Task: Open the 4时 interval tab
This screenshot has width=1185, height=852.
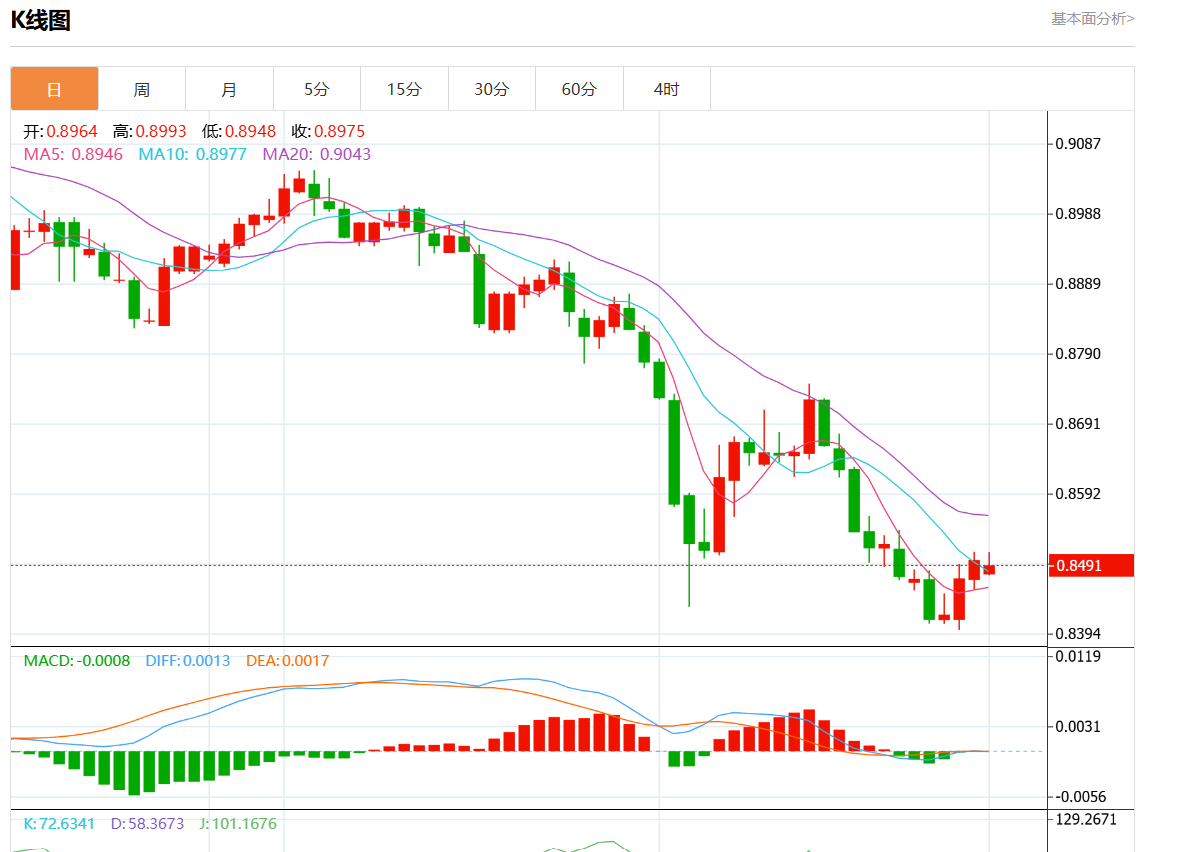Action: tap(667, 89)
